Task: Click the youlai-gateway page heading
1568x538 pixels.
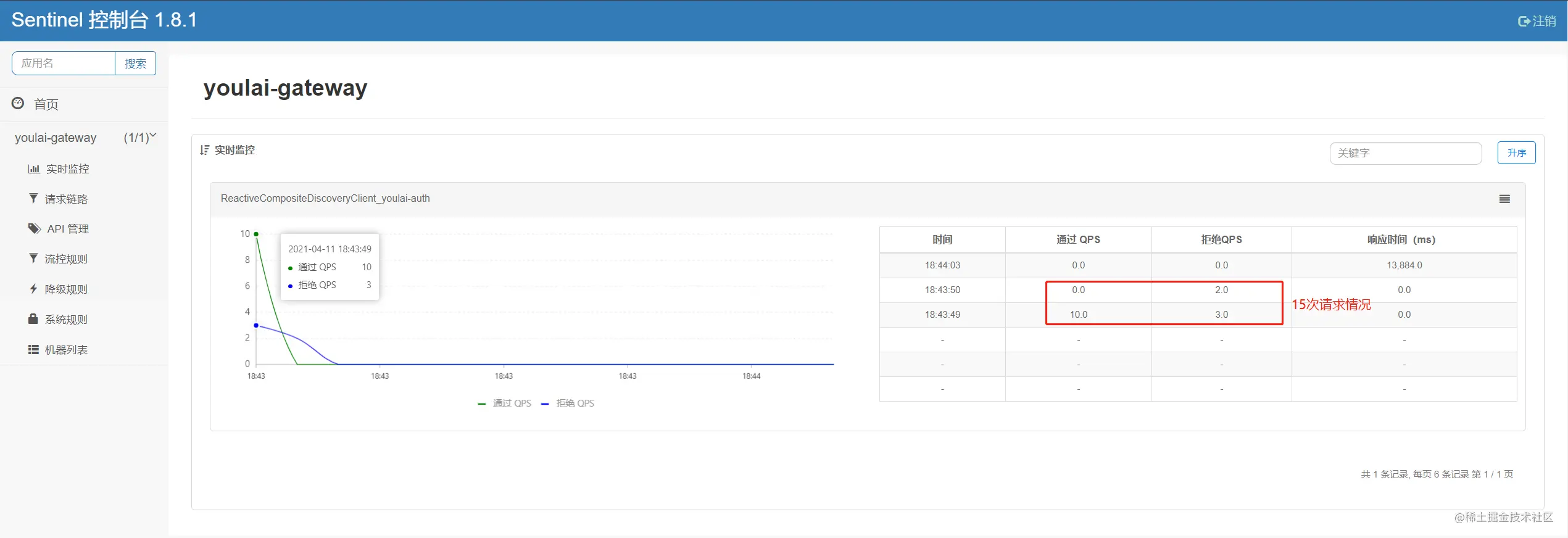Action: pos(285,88)
